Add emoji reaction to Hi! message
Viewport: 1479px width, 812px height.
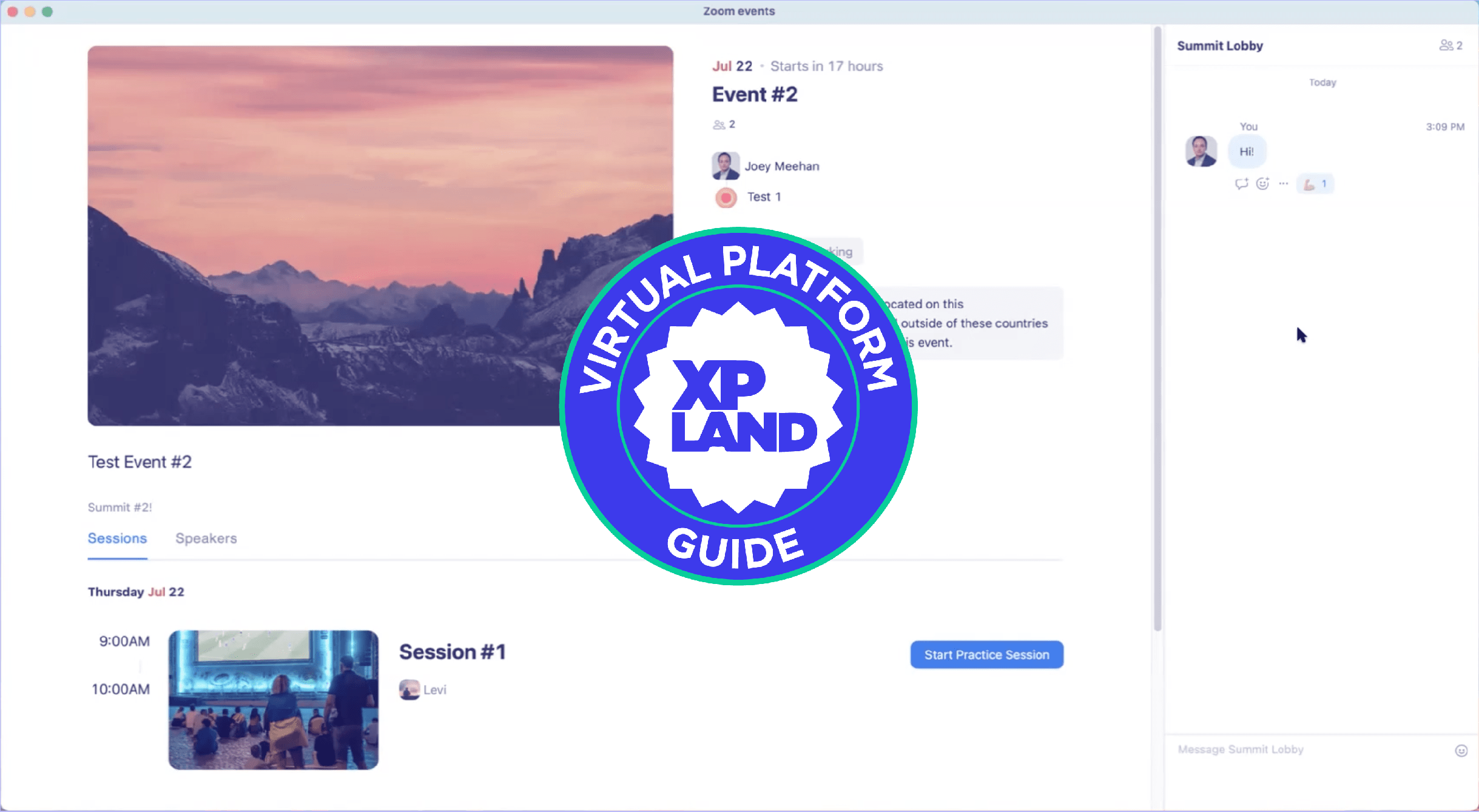point(1262,184)
